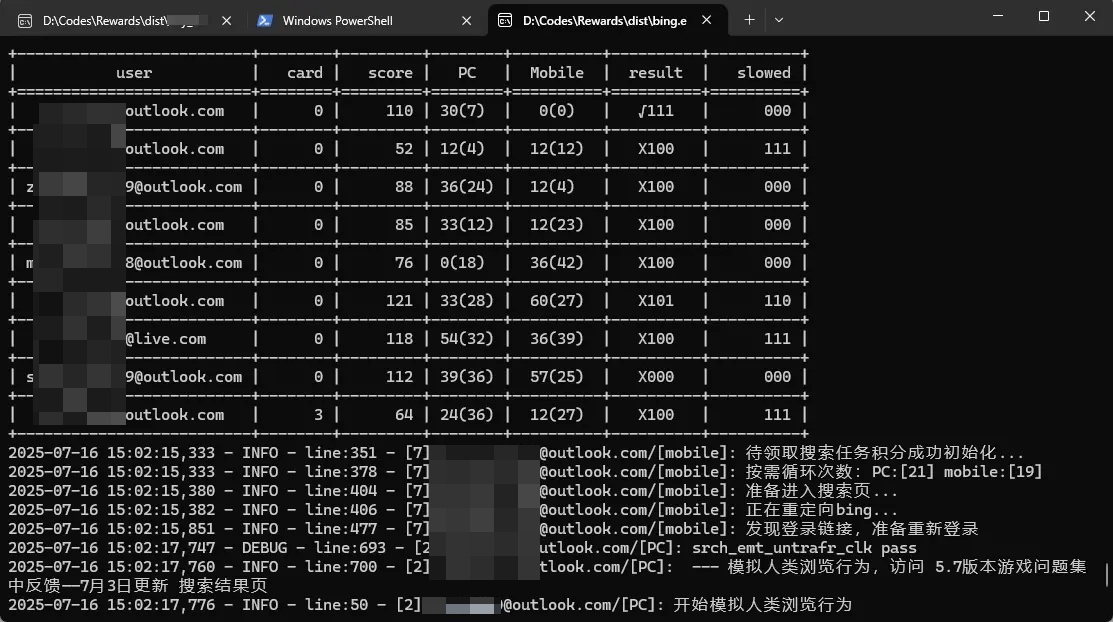Viewport: 1113px width, 622px height.
Task: Click the PowerShell icon on second tab
Action: pyautogui.click(x=265, y=21)
